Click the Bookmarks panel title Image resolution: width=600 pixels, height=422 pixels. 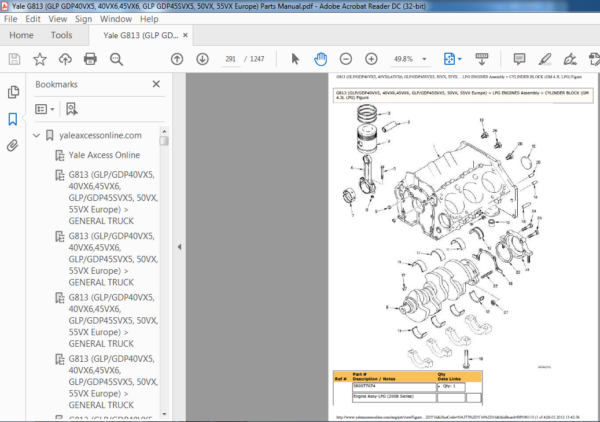pos(56,84)
